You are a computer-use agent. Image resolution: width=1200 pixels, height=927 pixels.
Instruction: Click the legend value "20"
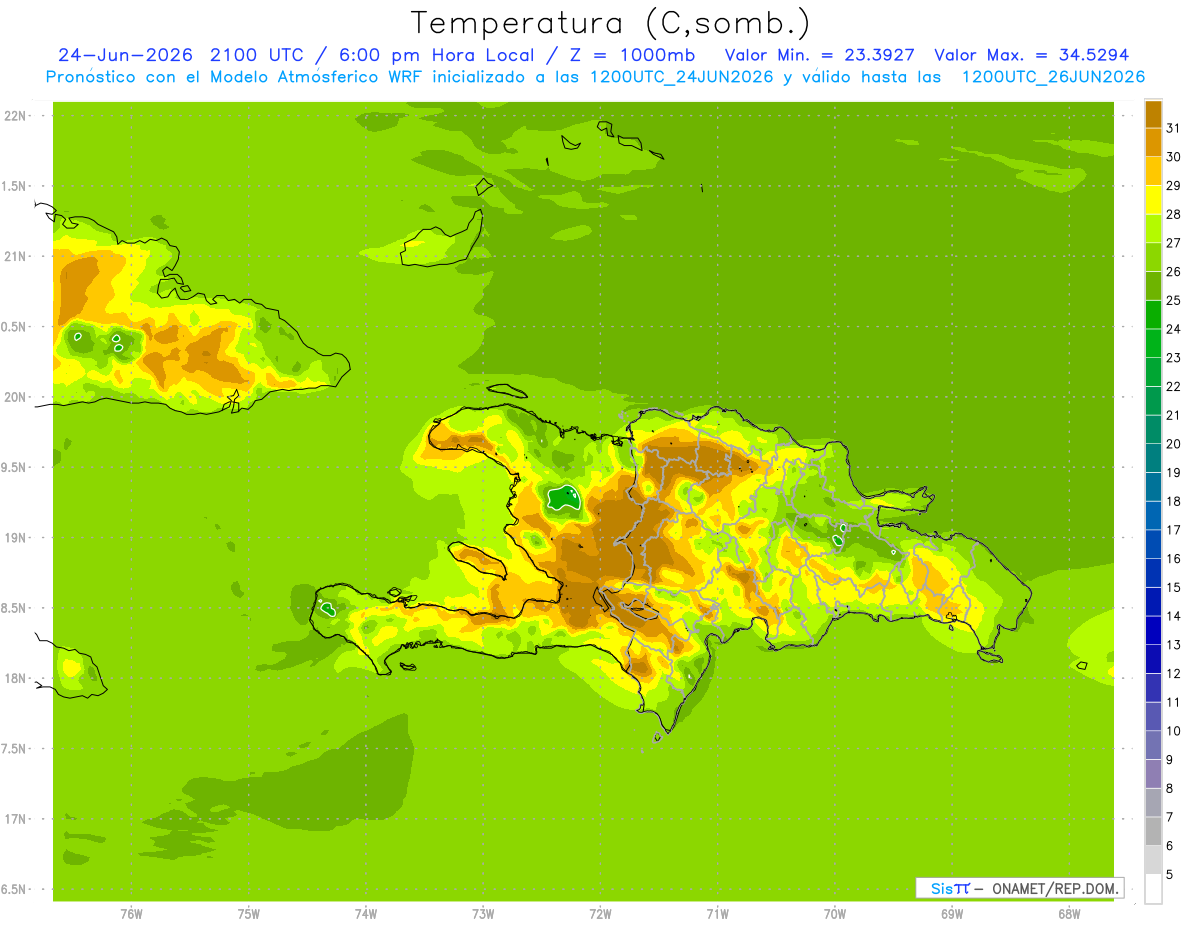click(1174, 444)
